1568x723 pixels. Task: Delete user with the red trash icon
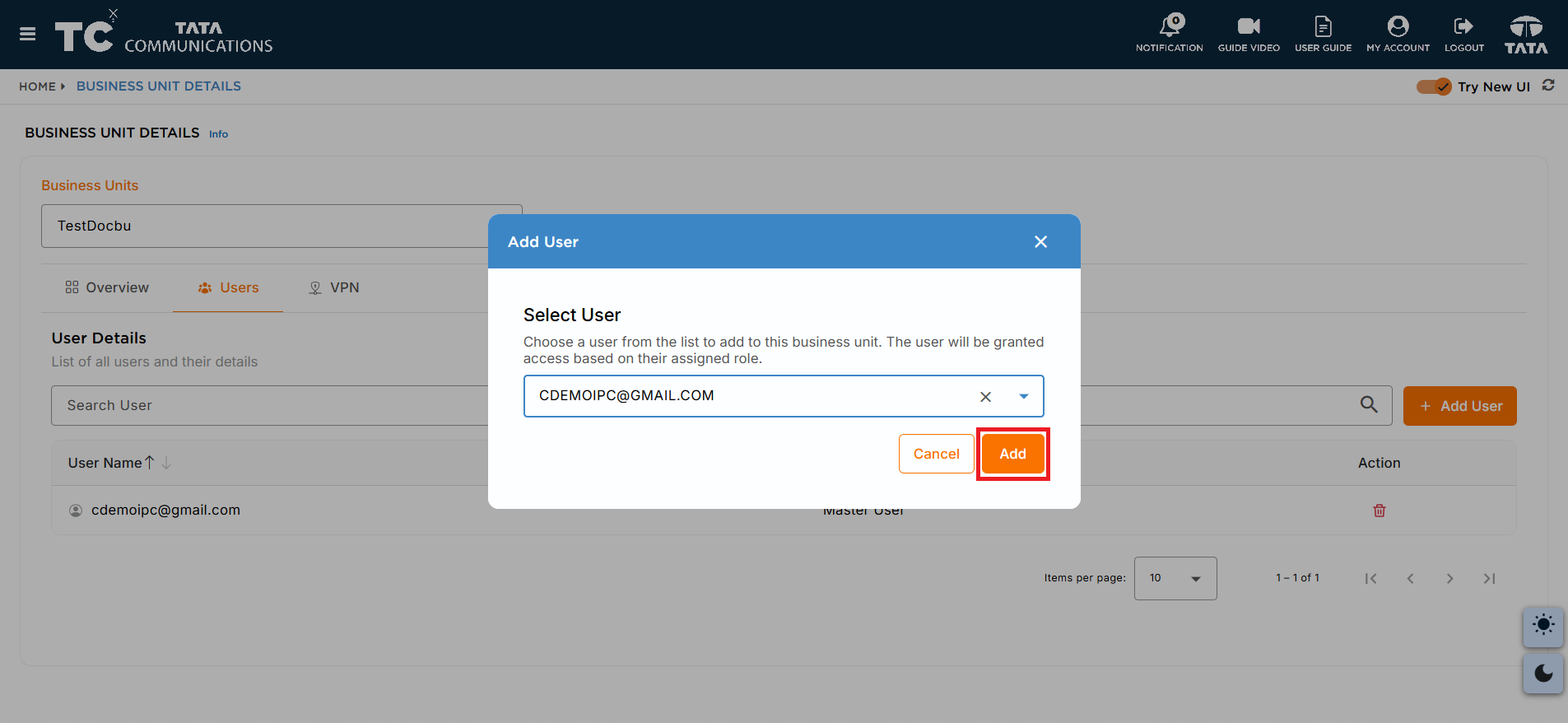(x=1380, y=511)
